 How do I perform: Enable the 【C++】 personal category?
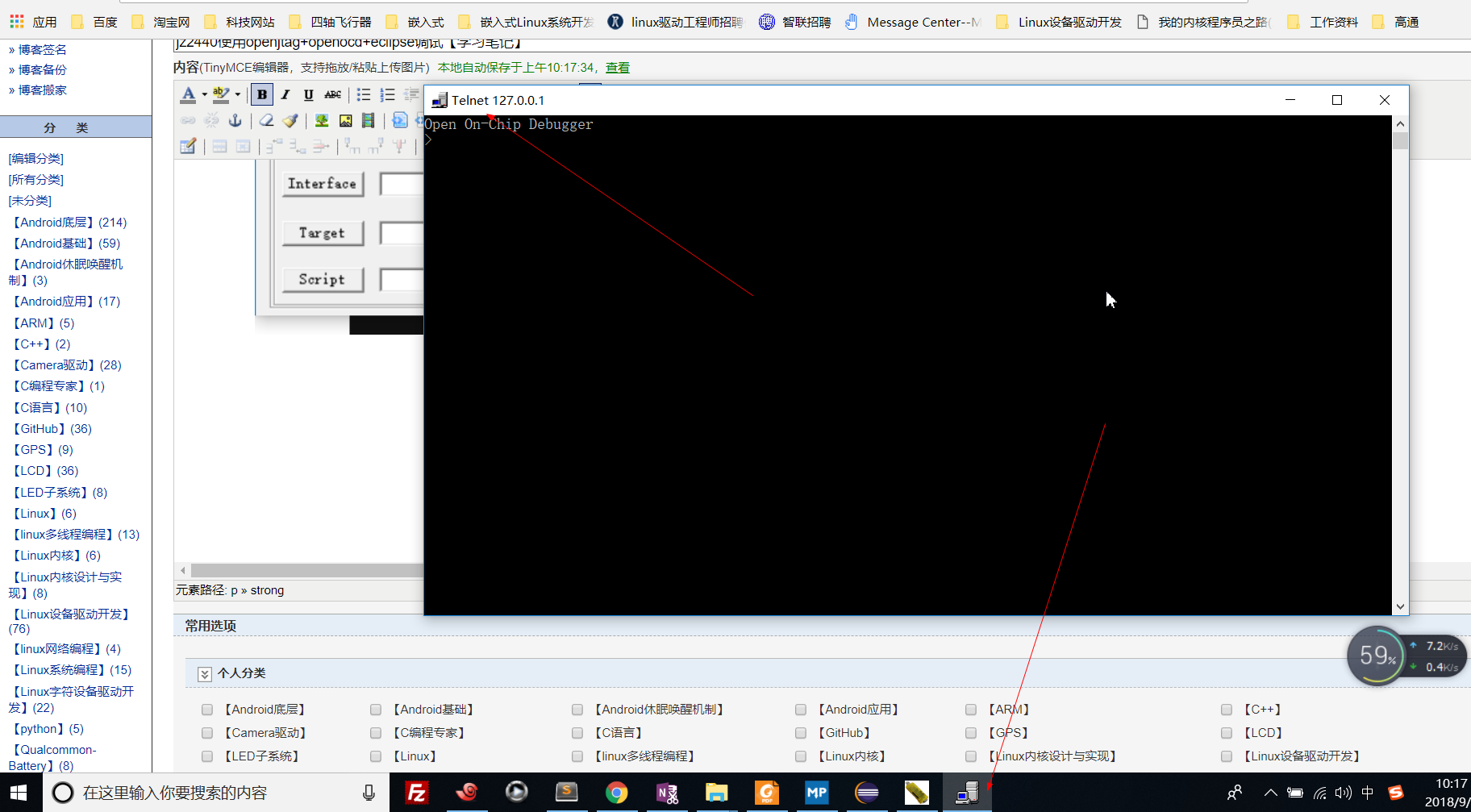pyautogui.click(x=1227, y=709)
